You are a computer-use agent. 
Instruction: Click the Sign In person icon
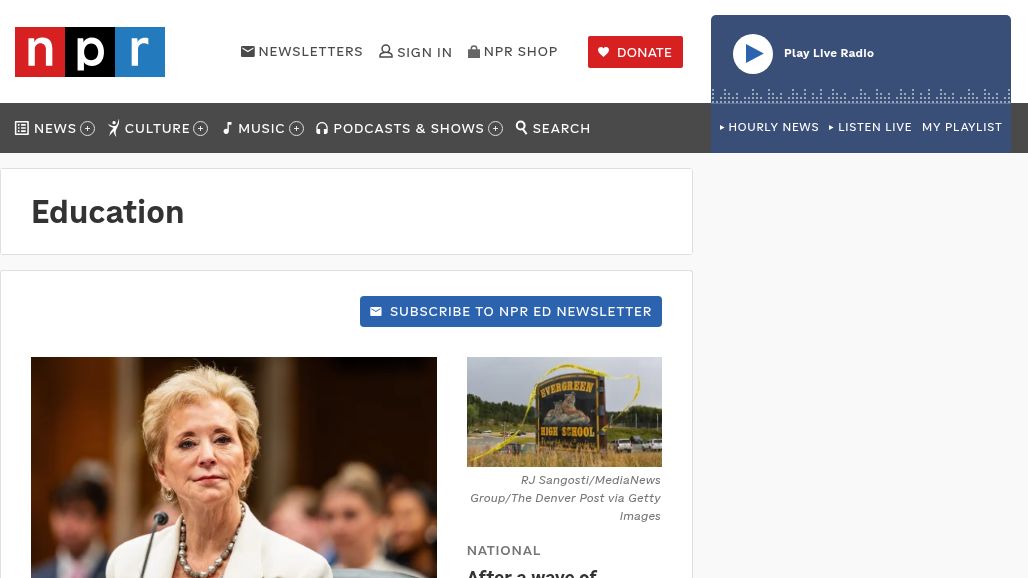point(386,52)
